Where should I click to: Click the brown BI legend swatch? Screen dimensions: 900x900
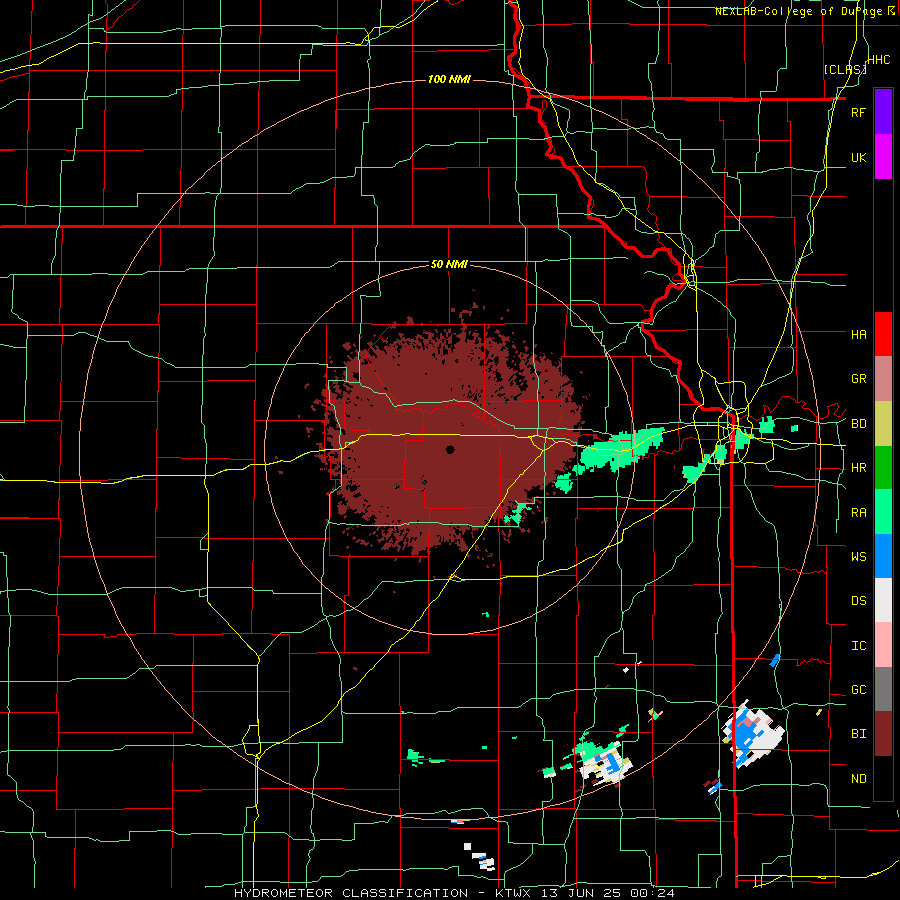(x=883, y=734)
